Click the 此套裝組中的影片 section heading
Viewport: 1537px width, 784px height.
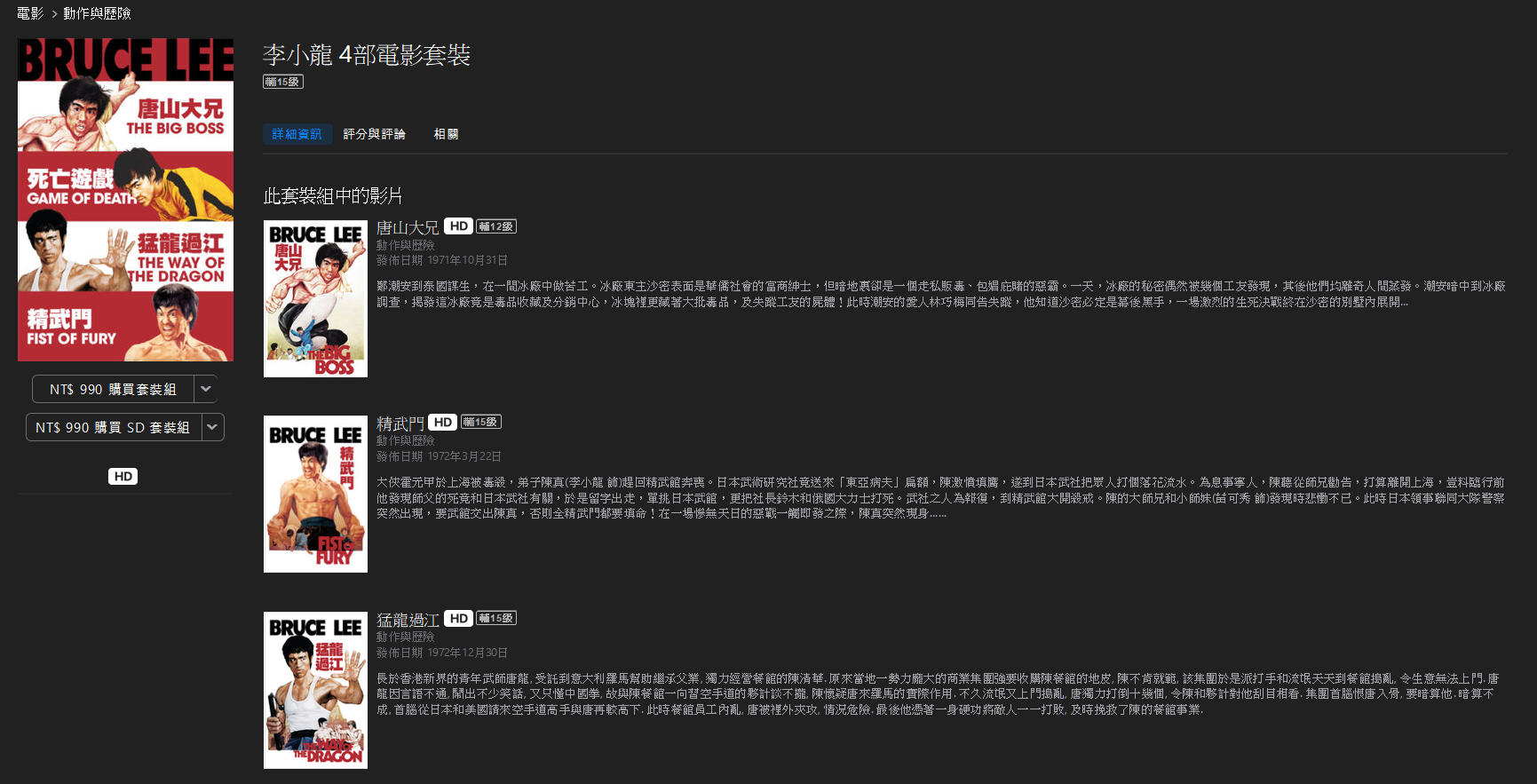tap(333, 195)
